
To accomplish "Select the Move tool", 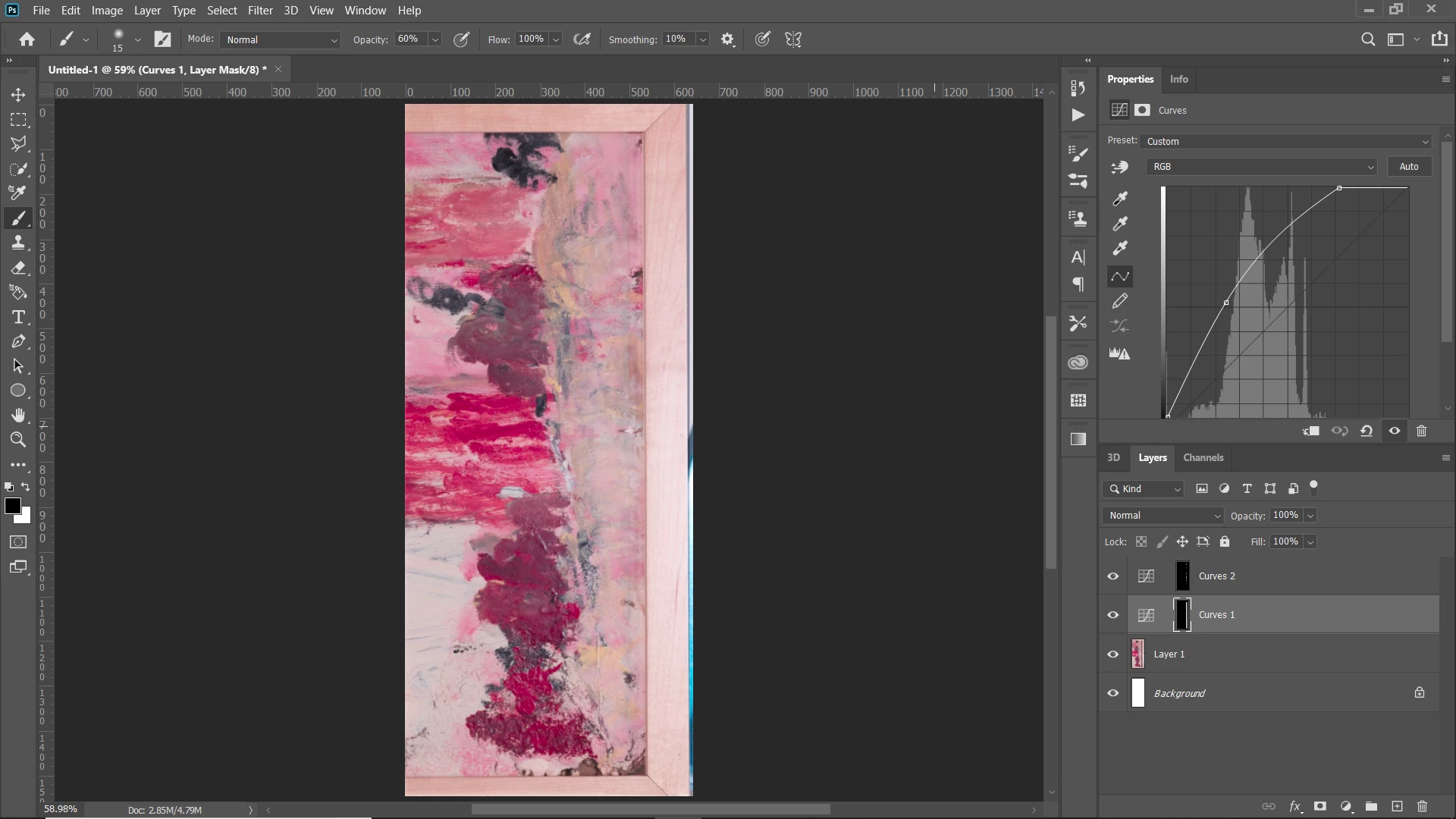I will pyautogui.click(x=18, y=95).
